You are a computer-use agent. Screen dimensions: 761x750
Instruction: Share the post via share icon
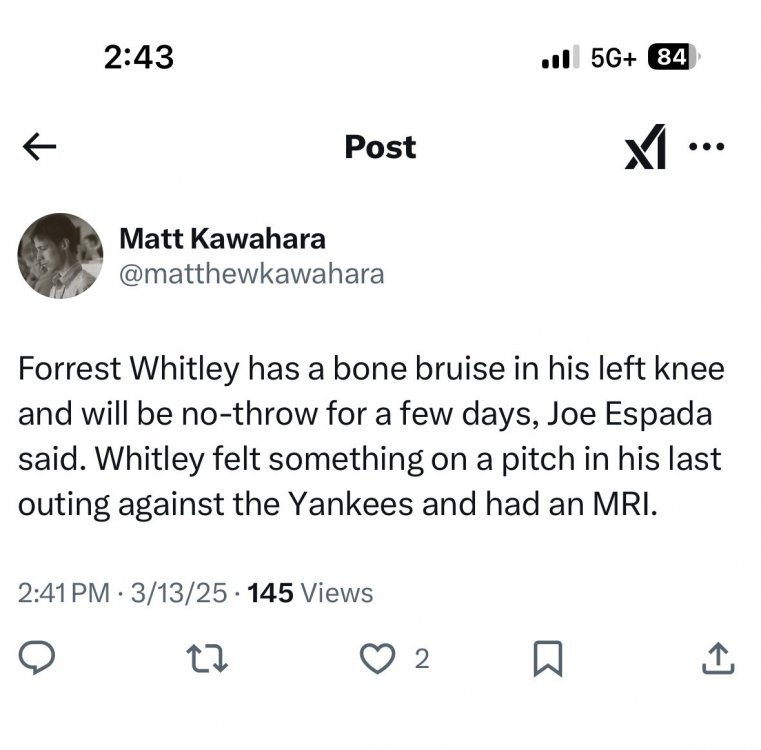coord(720,657)
